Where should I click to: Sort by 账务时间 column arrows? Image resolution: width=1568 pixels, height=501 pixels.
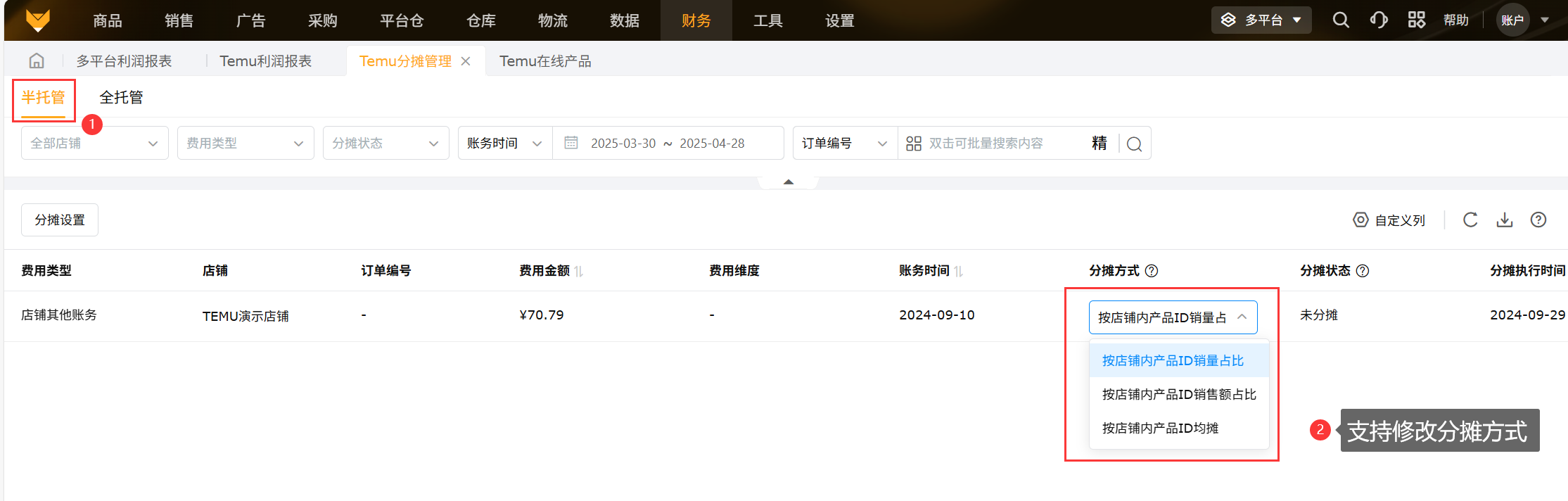click(959, 271)
